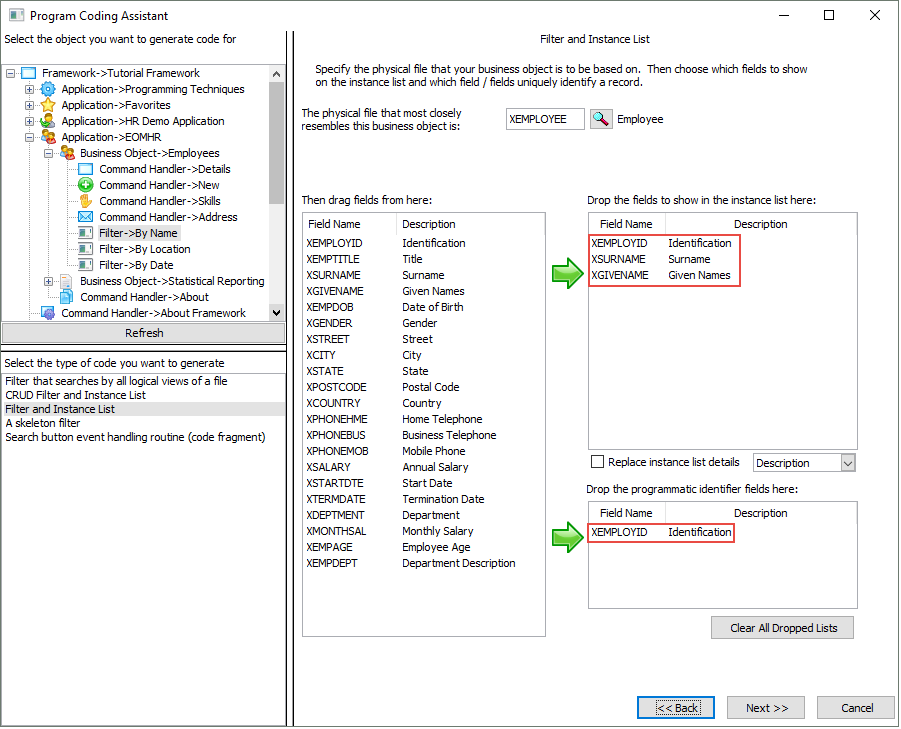Select Filter->By Location tree item

pyautogui.click(x=145, y=249)
